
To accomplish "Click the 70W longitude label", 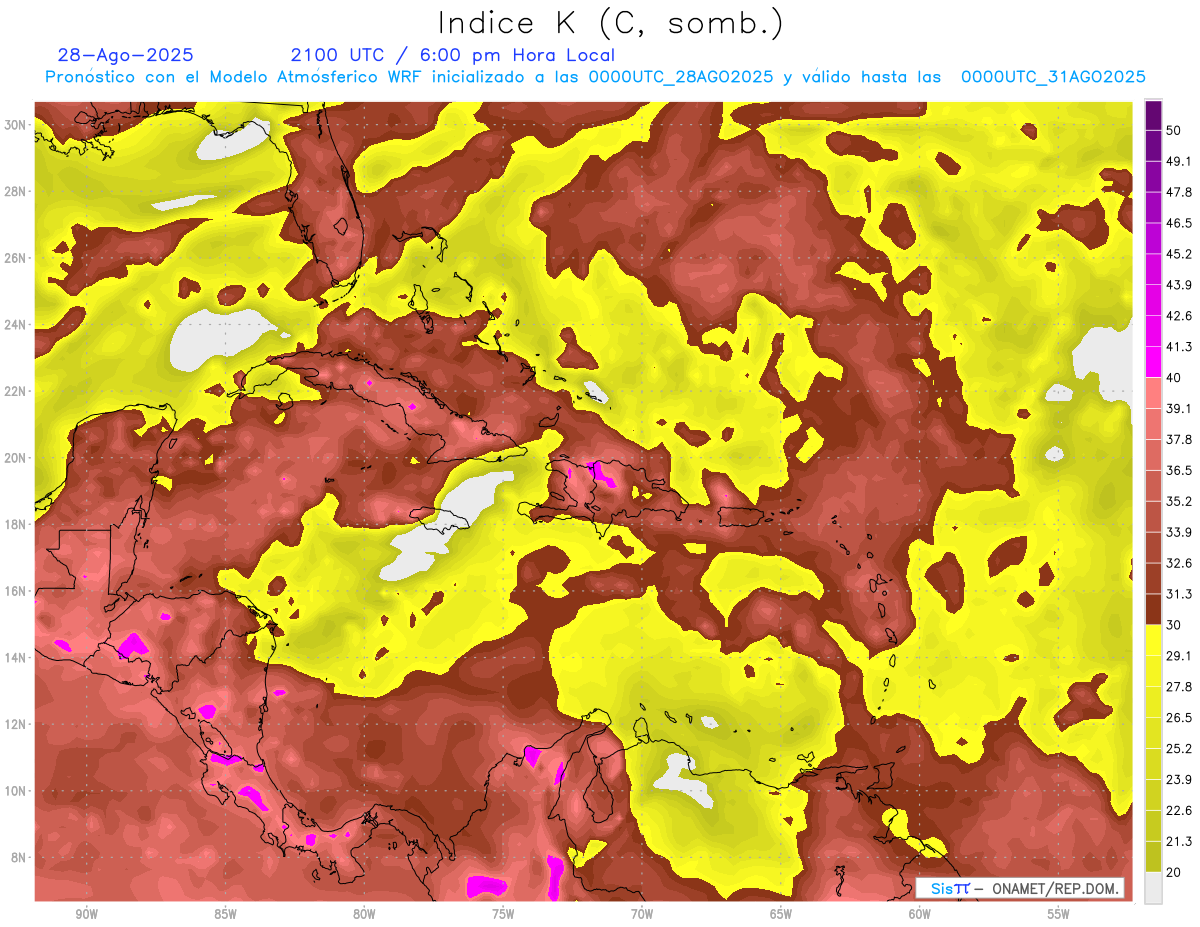I will 642,915.
